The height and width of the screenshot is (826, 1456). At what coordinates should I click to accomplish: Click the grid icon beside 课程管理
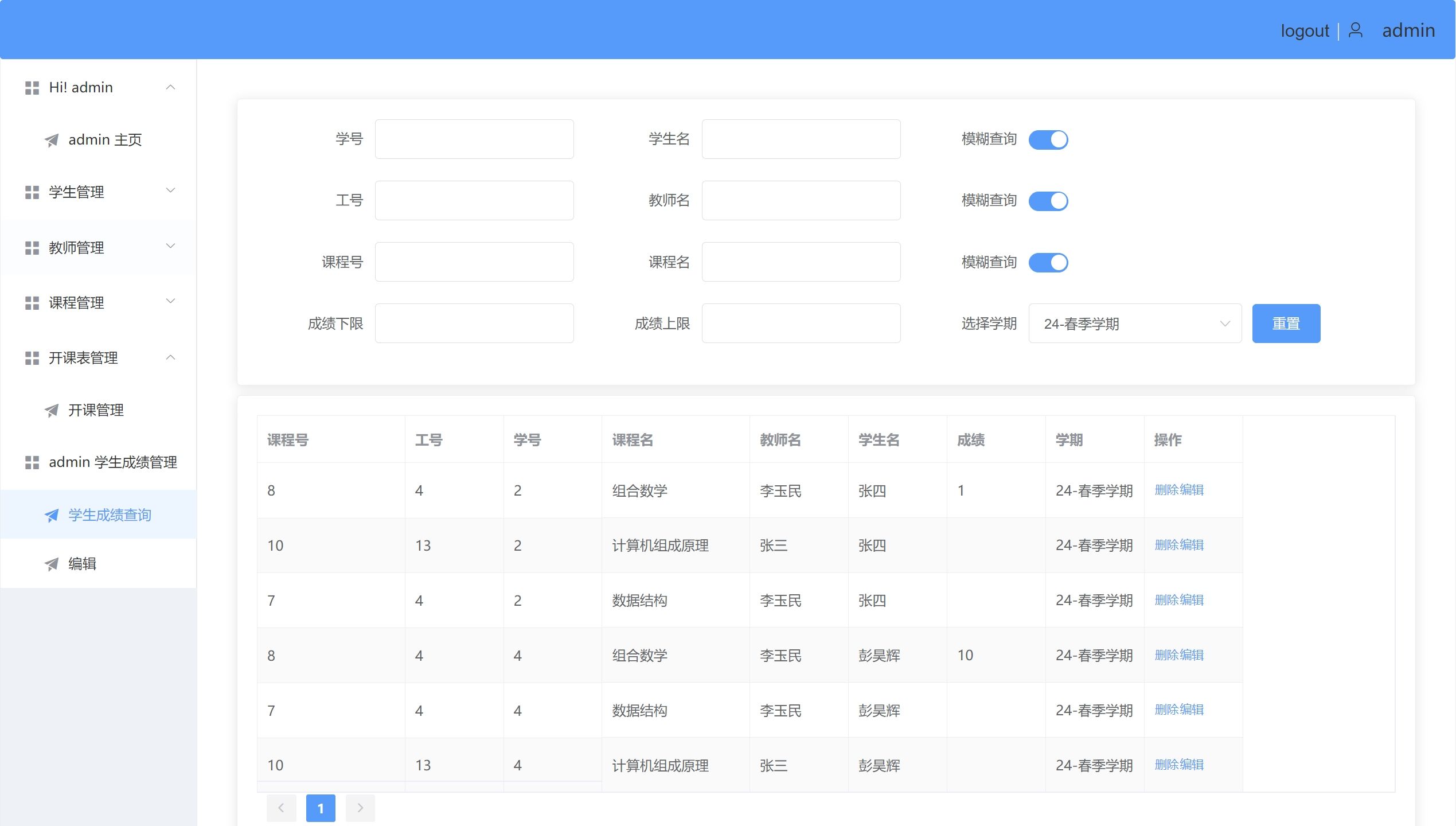(x=32, y=303)
